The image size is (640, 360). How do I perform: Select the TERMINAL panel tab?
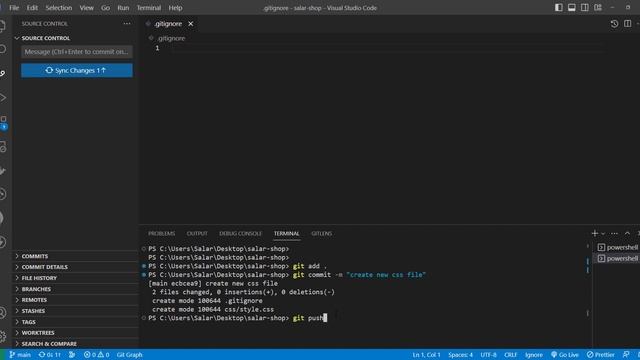click(287, 233)
